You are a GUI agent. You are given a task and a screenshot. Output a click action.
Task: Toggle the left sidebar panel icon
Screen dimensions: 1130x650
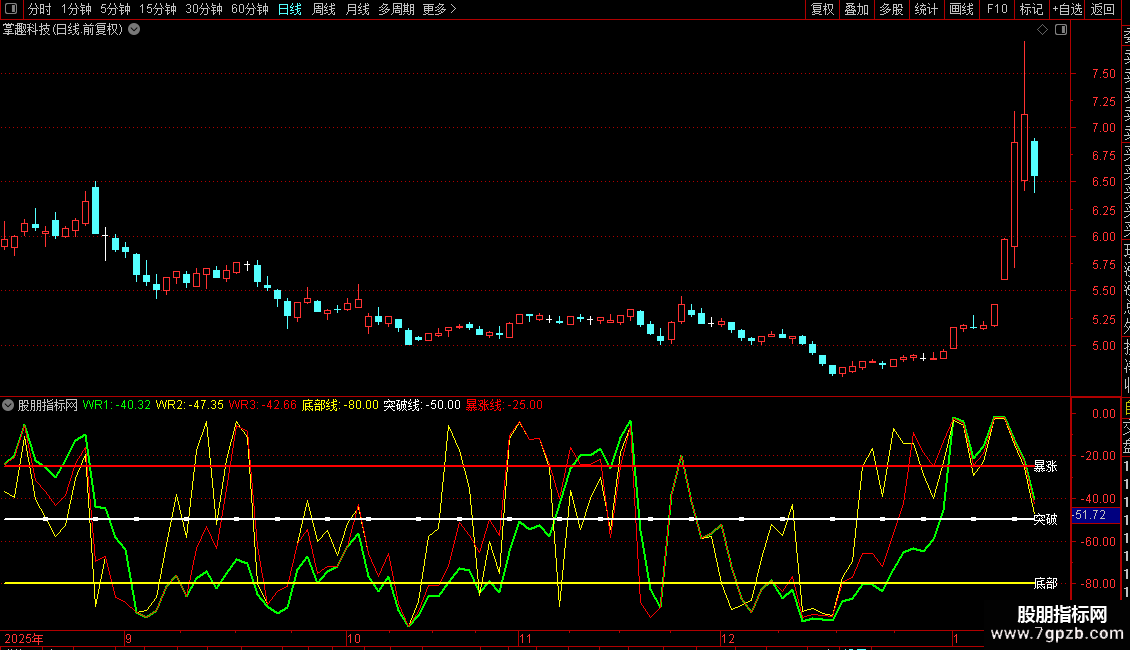(x=12, y=9)
